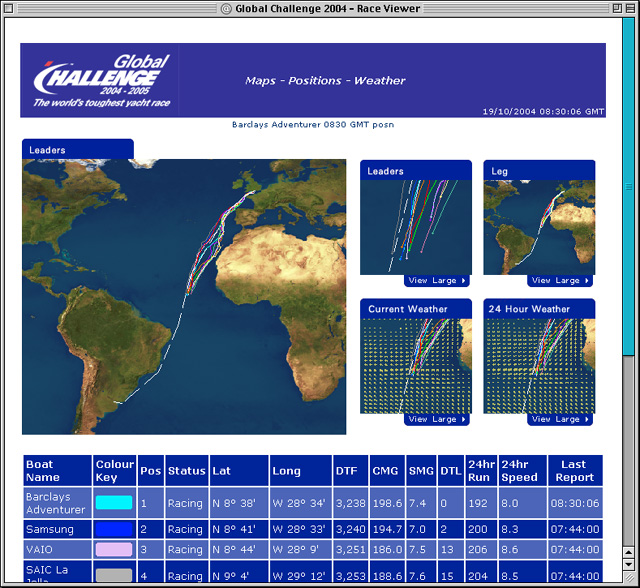Click the 19/10/2004 08:30:06 GMT timestamp
Image resolution: width=640 pixels, height=588 pixels.
[543, 112]
